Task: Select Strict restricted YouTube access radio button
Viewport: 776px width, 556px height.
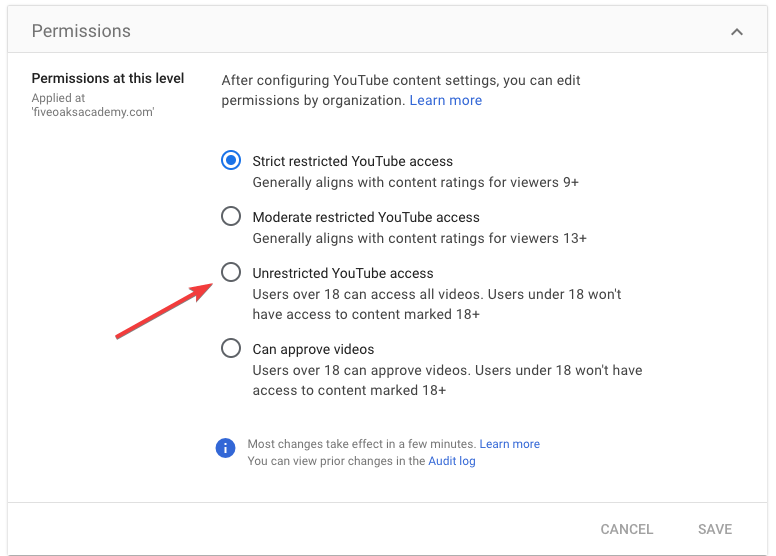Action: click(231, 160)
